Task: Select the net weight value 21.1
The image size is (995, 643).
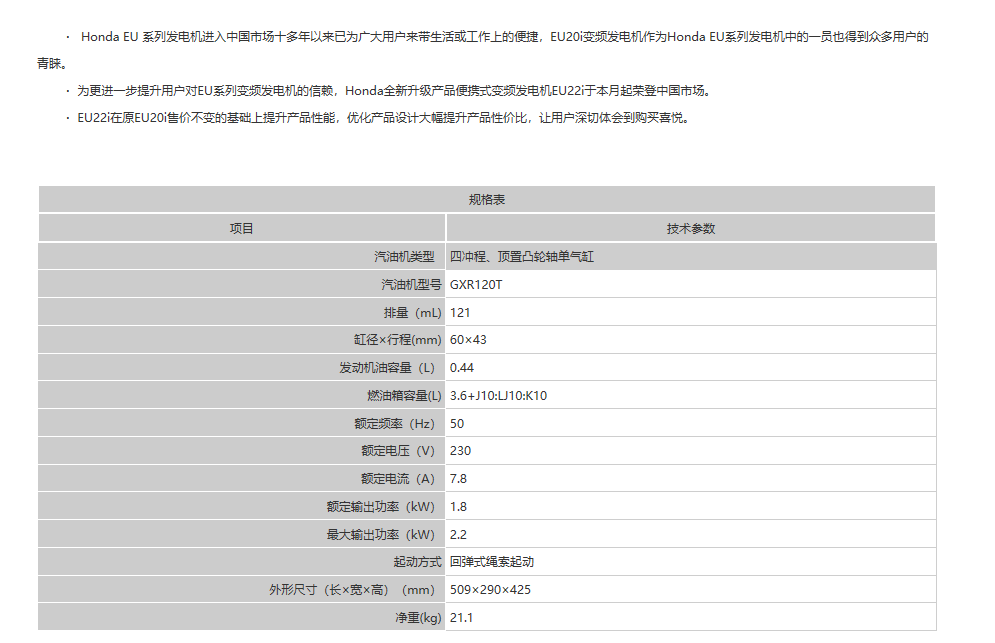Action: tap(461, 618)
